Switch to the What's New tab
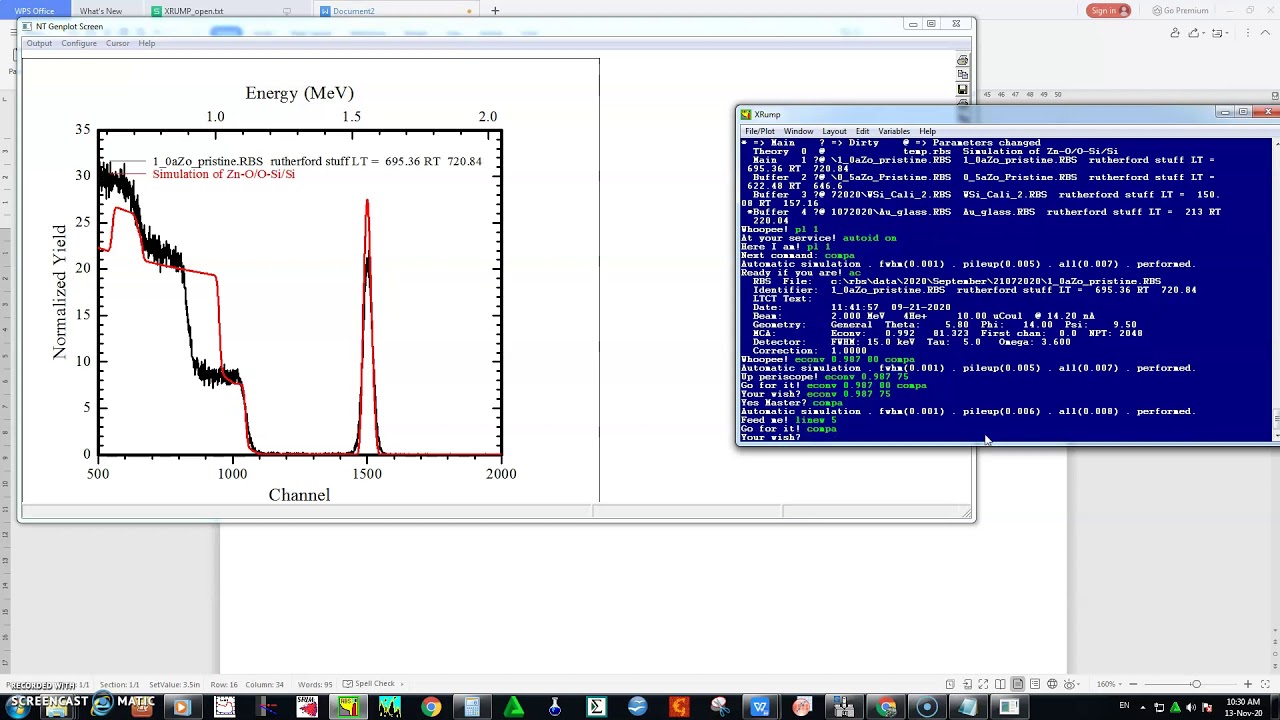1280x720 pixels. [100, 11]
